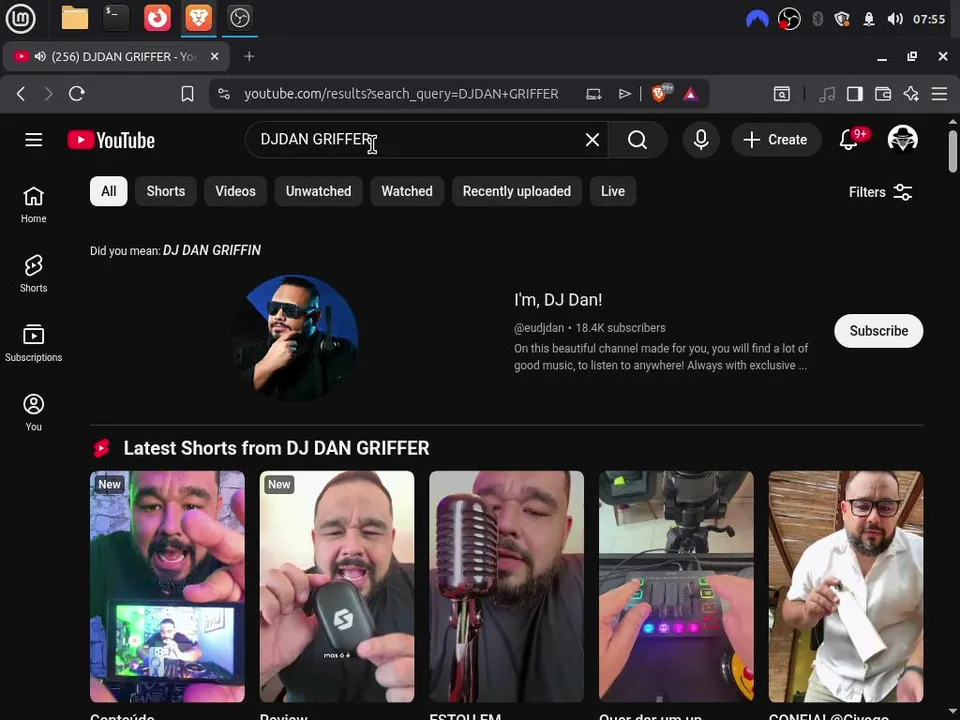The image size is (960, 720).
Task: Open Brave Rewards triangle icon
Action: (691, 94)
